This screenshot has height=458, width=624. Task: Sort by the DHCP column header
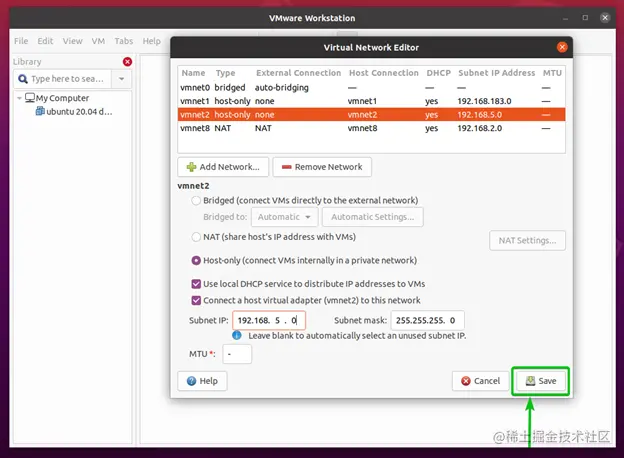tap(439, 73)
